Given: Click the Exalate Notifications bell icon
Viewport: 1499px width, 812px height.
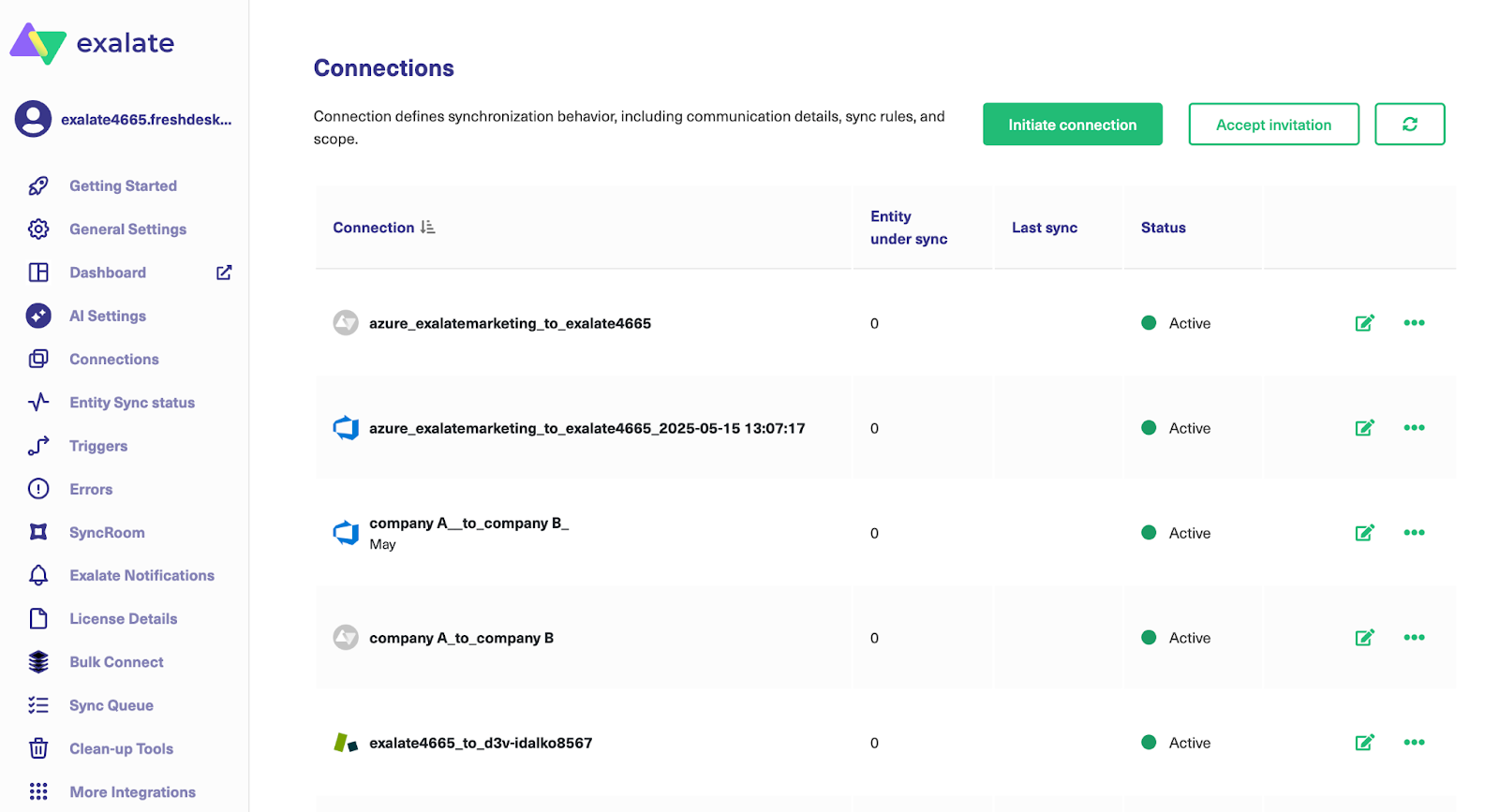Looking at the screenshot, I should pos(38,575).
